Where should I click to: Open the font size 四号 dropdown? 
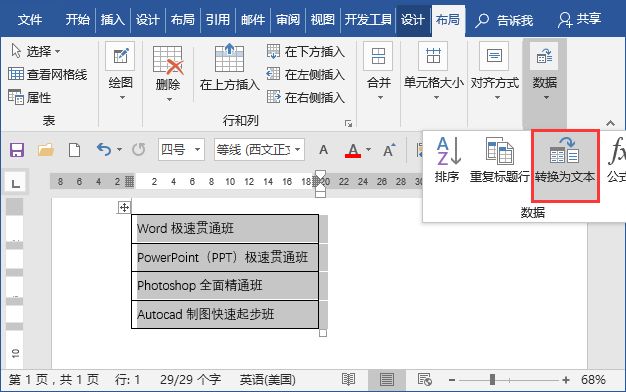(x=197, y=150)
